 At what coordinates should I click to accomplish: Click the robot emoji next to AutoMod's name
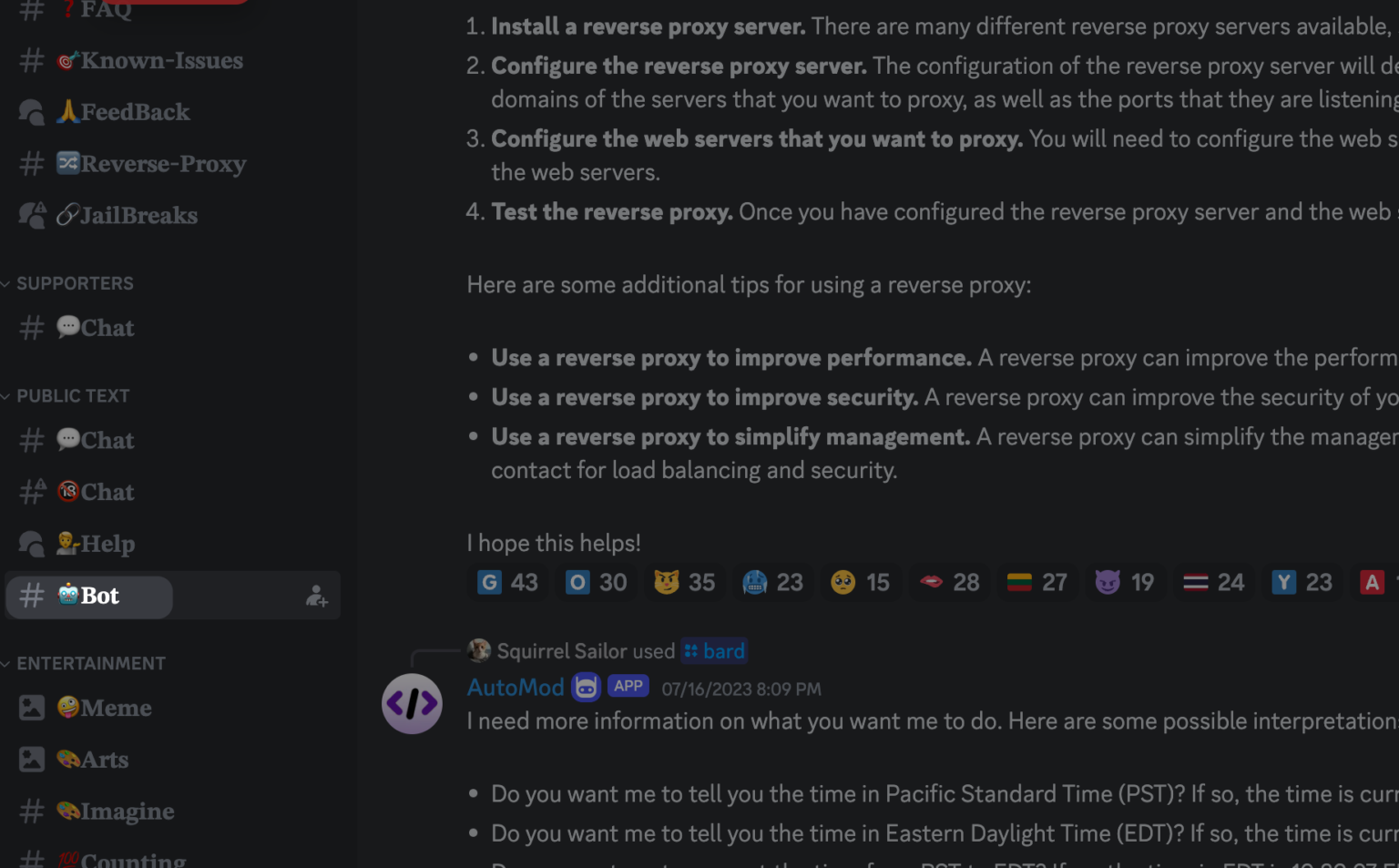(586, 686)
